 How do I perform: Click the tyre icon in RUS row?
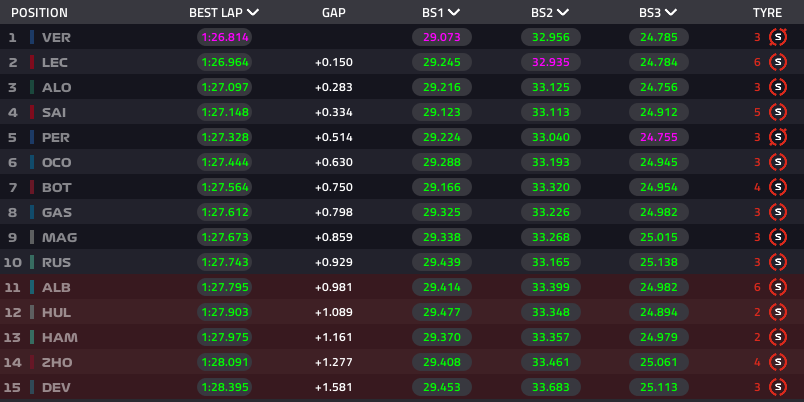[778, 263]
